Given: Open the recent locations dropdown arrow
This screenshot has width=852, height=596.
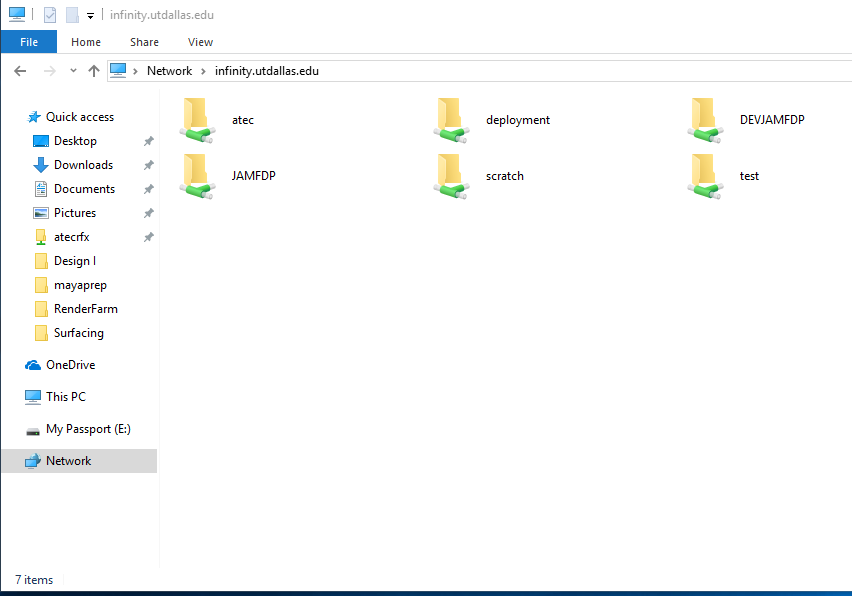Looking at the screenshot, I should [73, 71].
